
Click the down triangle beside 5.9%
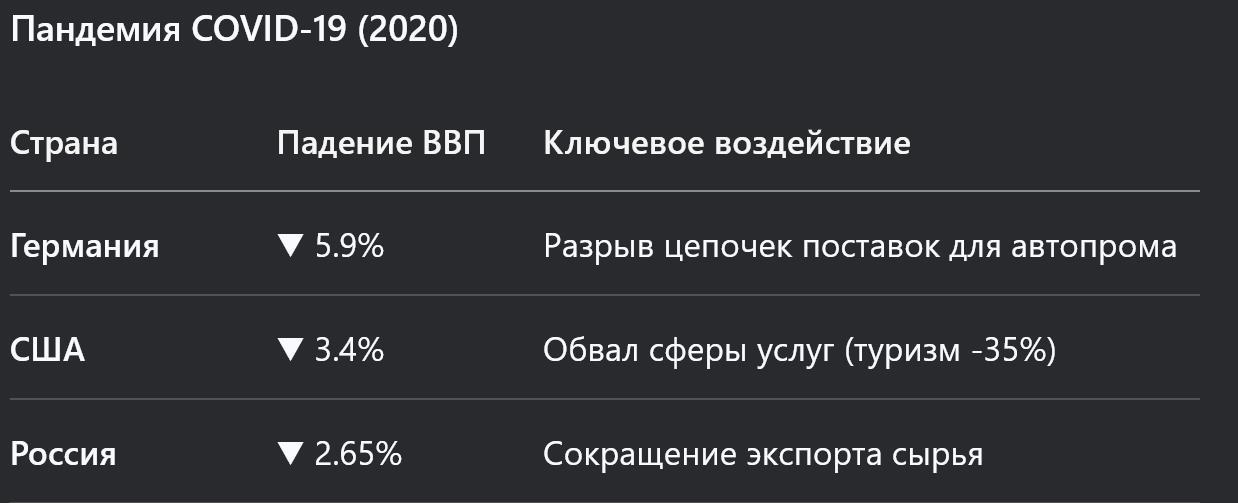point(290,246)
